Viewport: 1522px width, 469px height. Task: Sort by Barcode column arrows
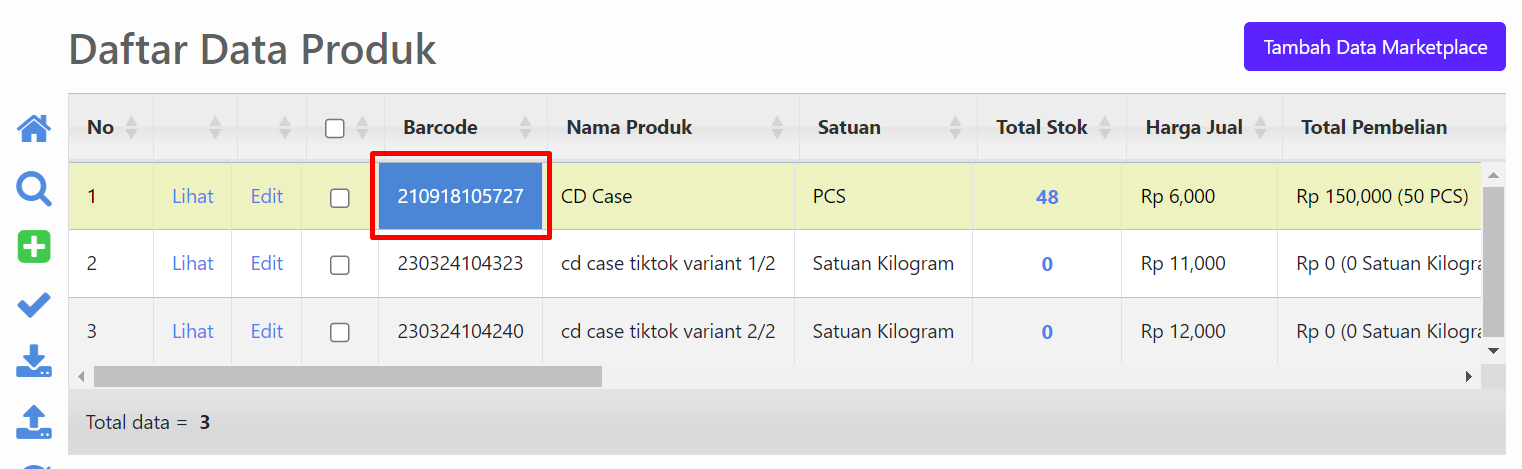[526, 127]
